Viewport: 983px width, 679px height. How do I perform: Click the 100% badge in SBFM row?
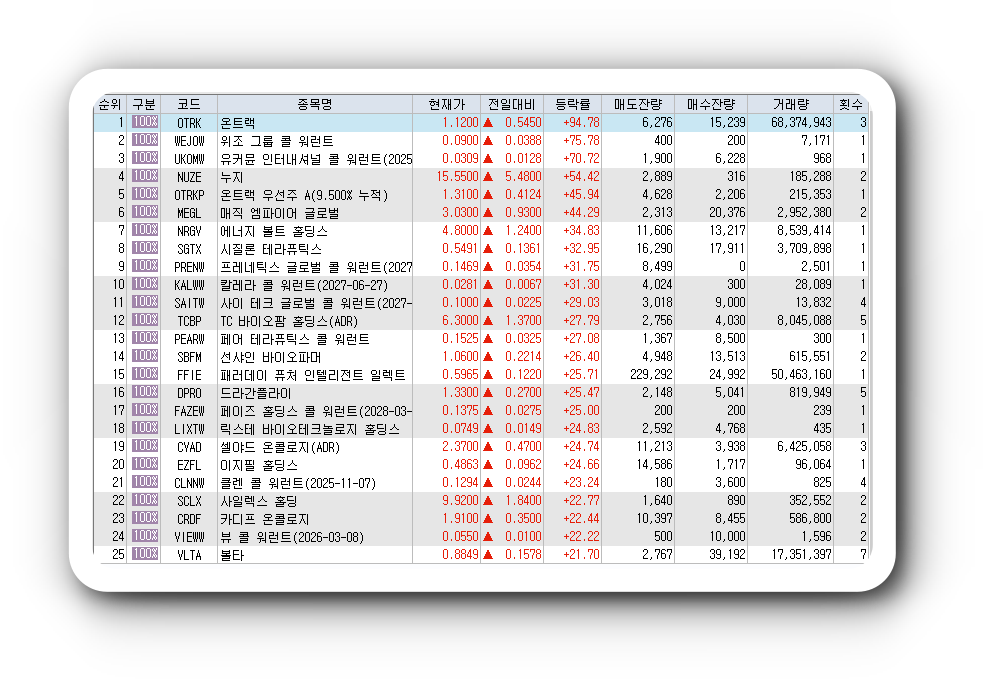pyautogui.click(x=145, y=356)
